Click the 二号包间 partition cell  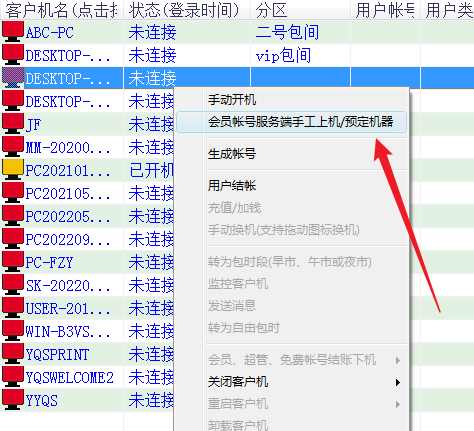[x=287, y=32]
